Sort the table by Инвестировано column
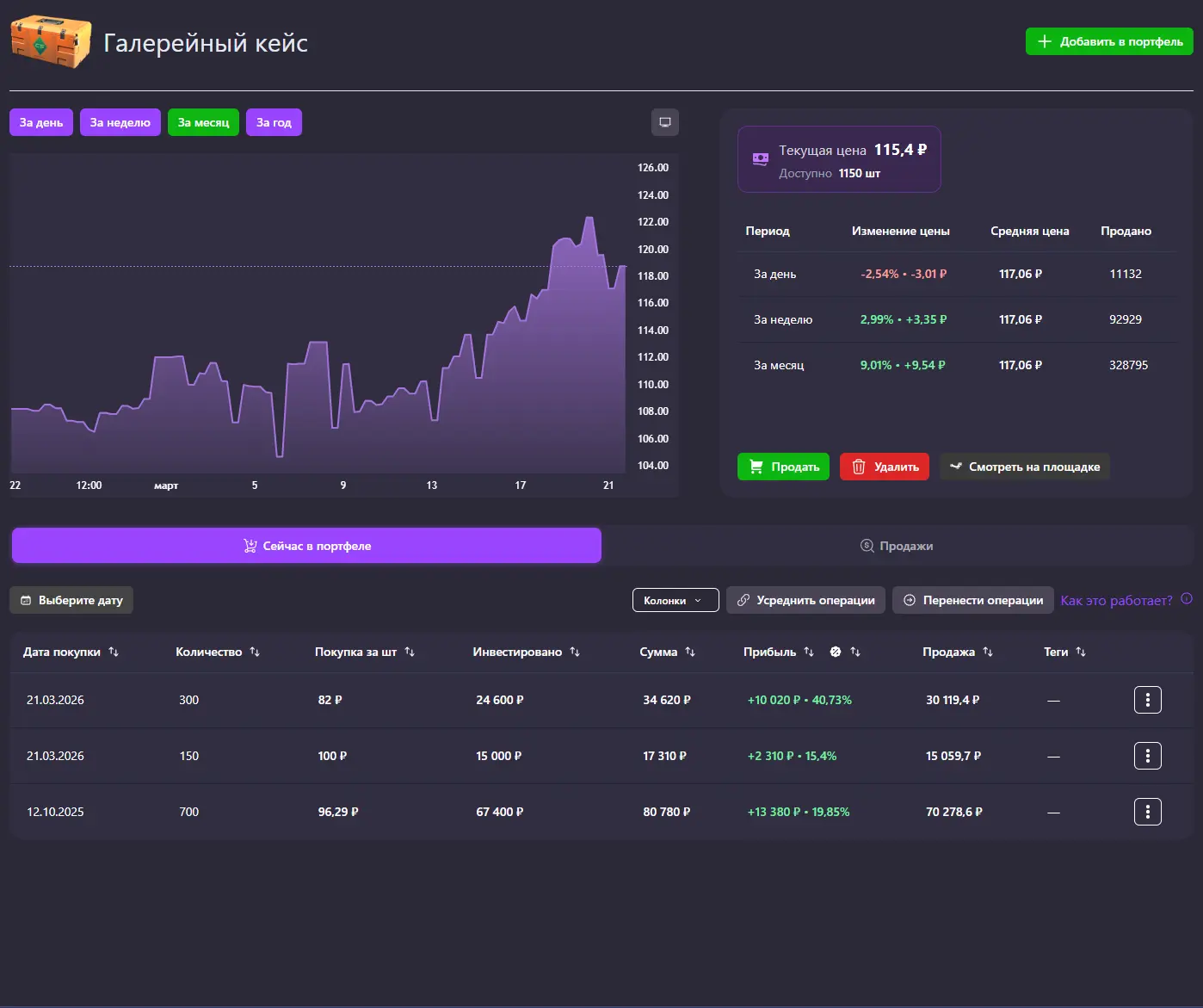Viewport: 1203px width, 1008px height. click(575, 652)
